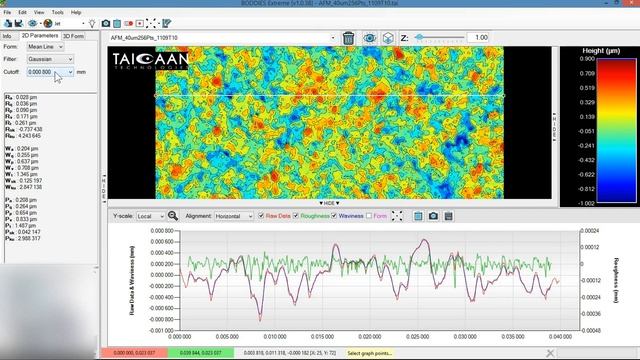Screen dimensions: 640x360
Task: Open the View menu
Action: (x=39, y=12)
